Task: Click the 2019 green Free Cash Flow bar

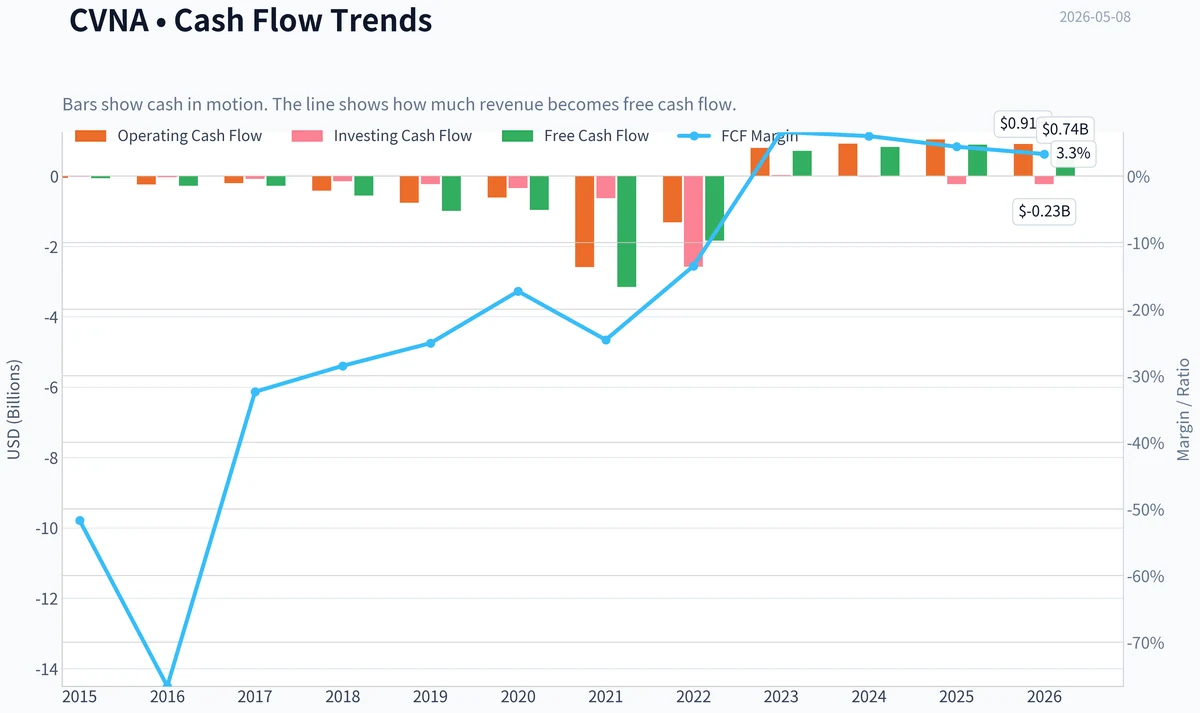Action: 451,194
